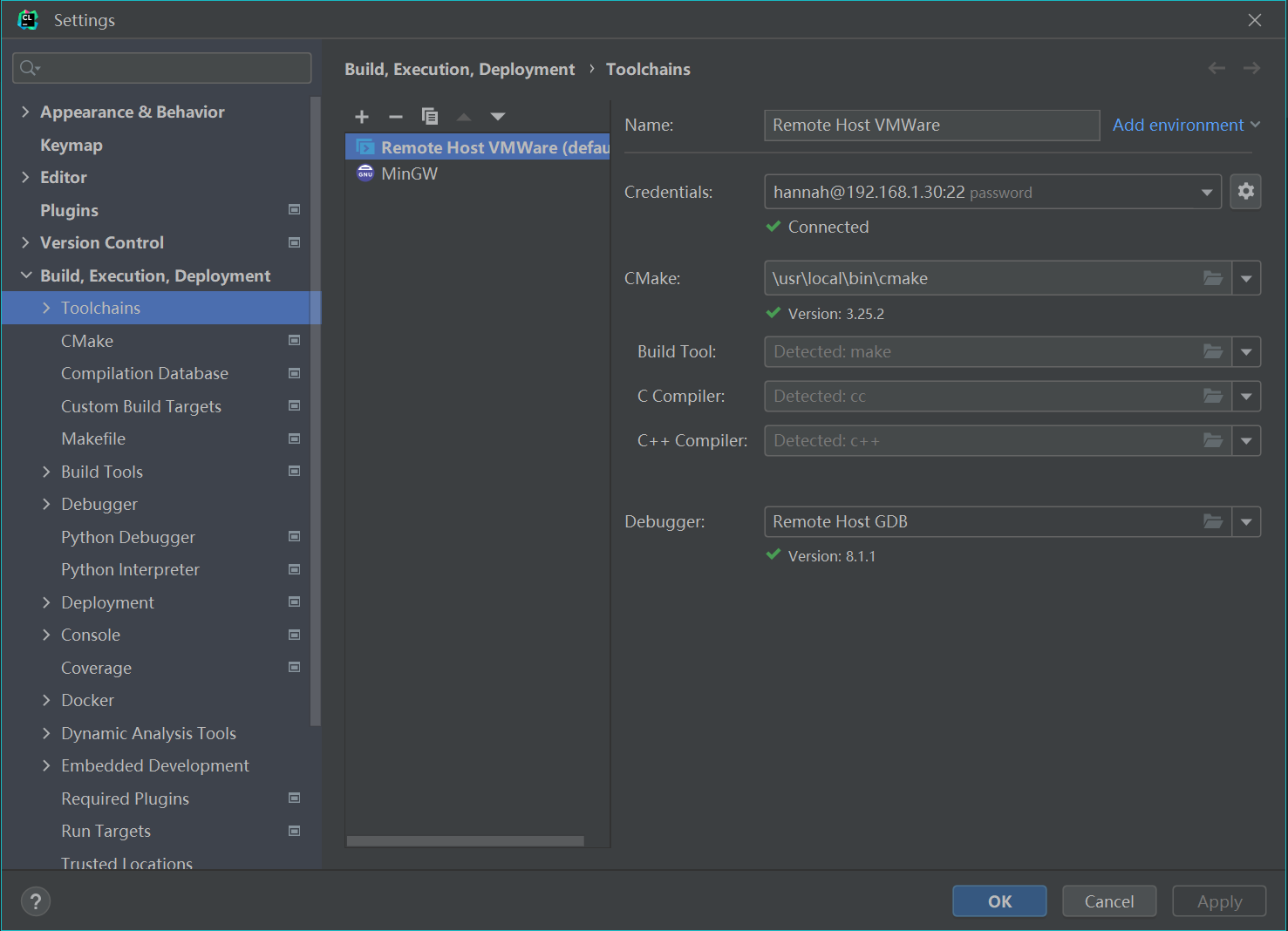Open the CMake path dropdown arrow
Screen dimensions: 1288x931
pos(1246,278)
